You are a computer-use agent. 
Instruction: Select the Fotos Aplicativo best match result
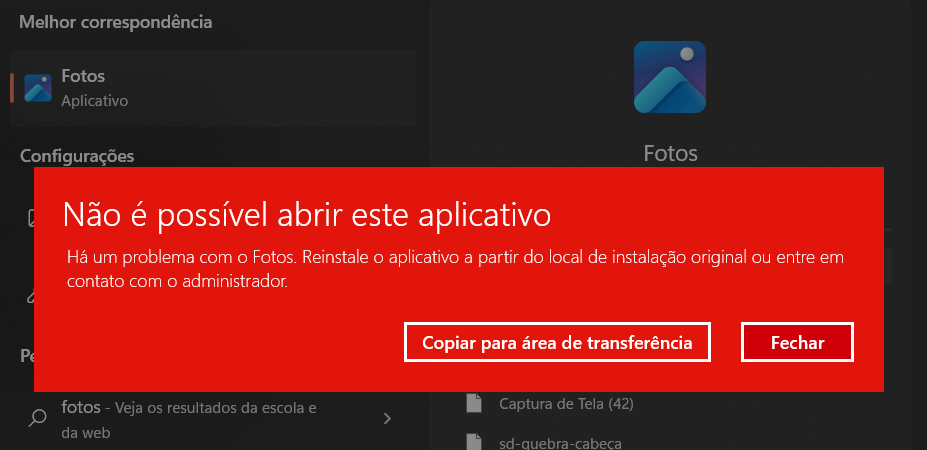point(213,88)
